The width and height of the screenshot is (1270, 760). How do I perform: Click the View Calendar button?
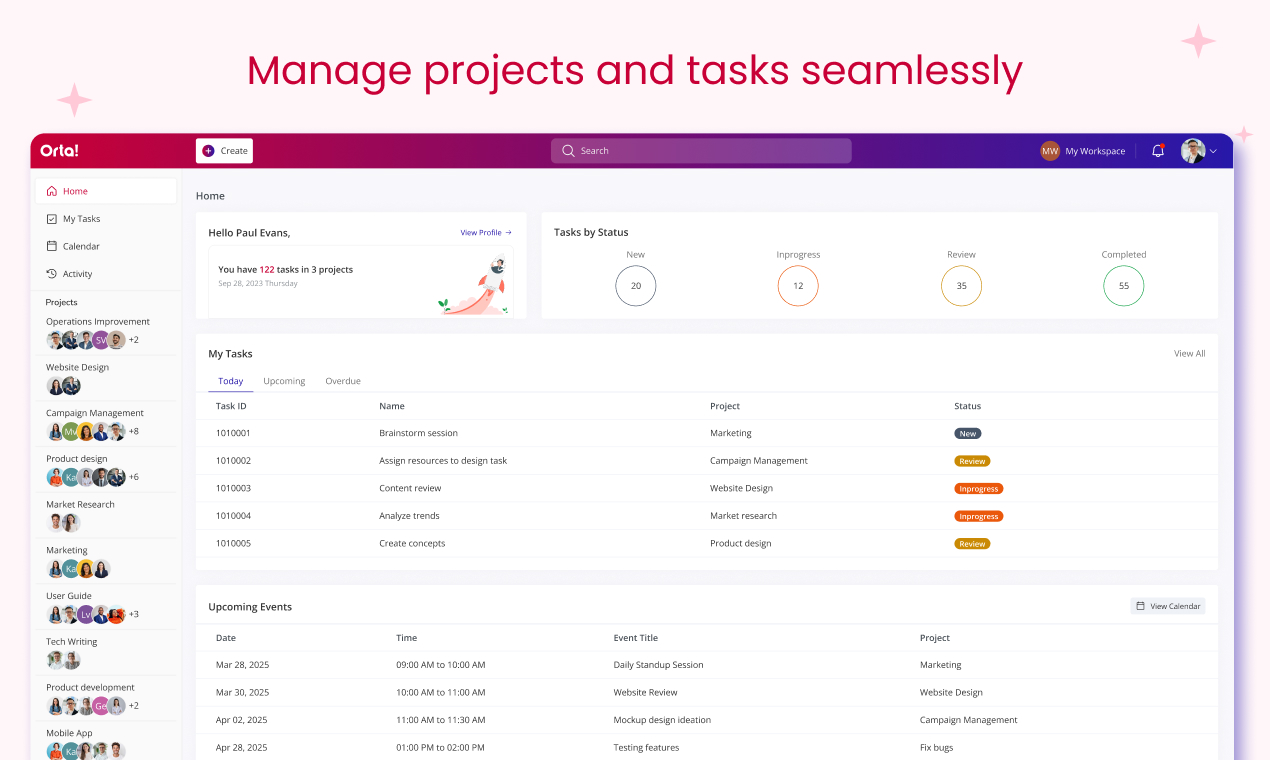(1168, 606)
